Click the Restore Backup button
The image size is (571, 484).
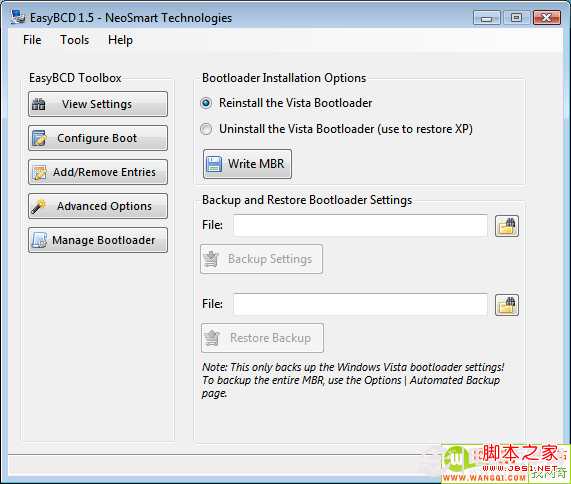pyautogui.click(x=262, y=338)
